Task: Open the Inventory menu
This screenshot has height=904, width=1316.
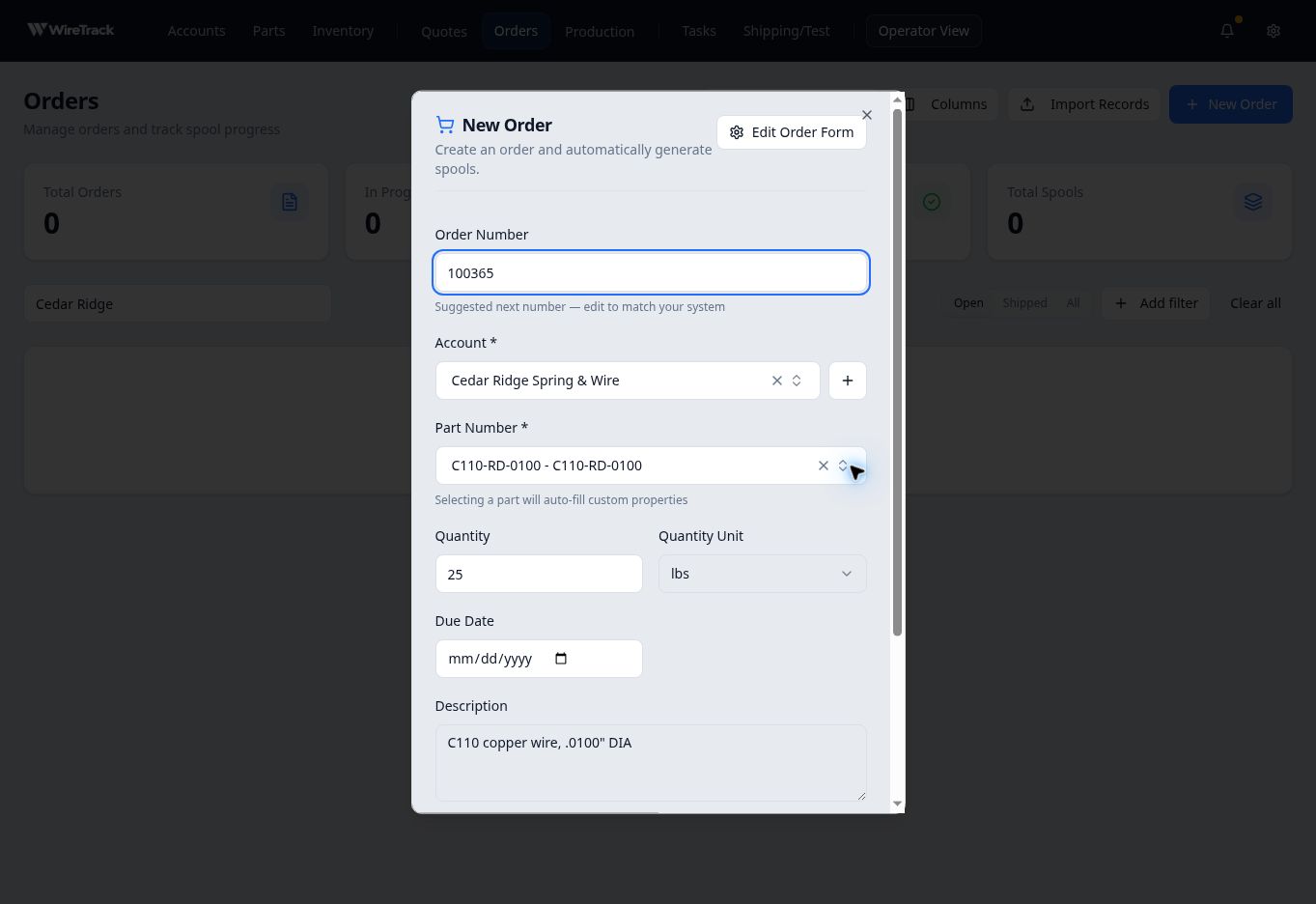Action: coord(343,31)
